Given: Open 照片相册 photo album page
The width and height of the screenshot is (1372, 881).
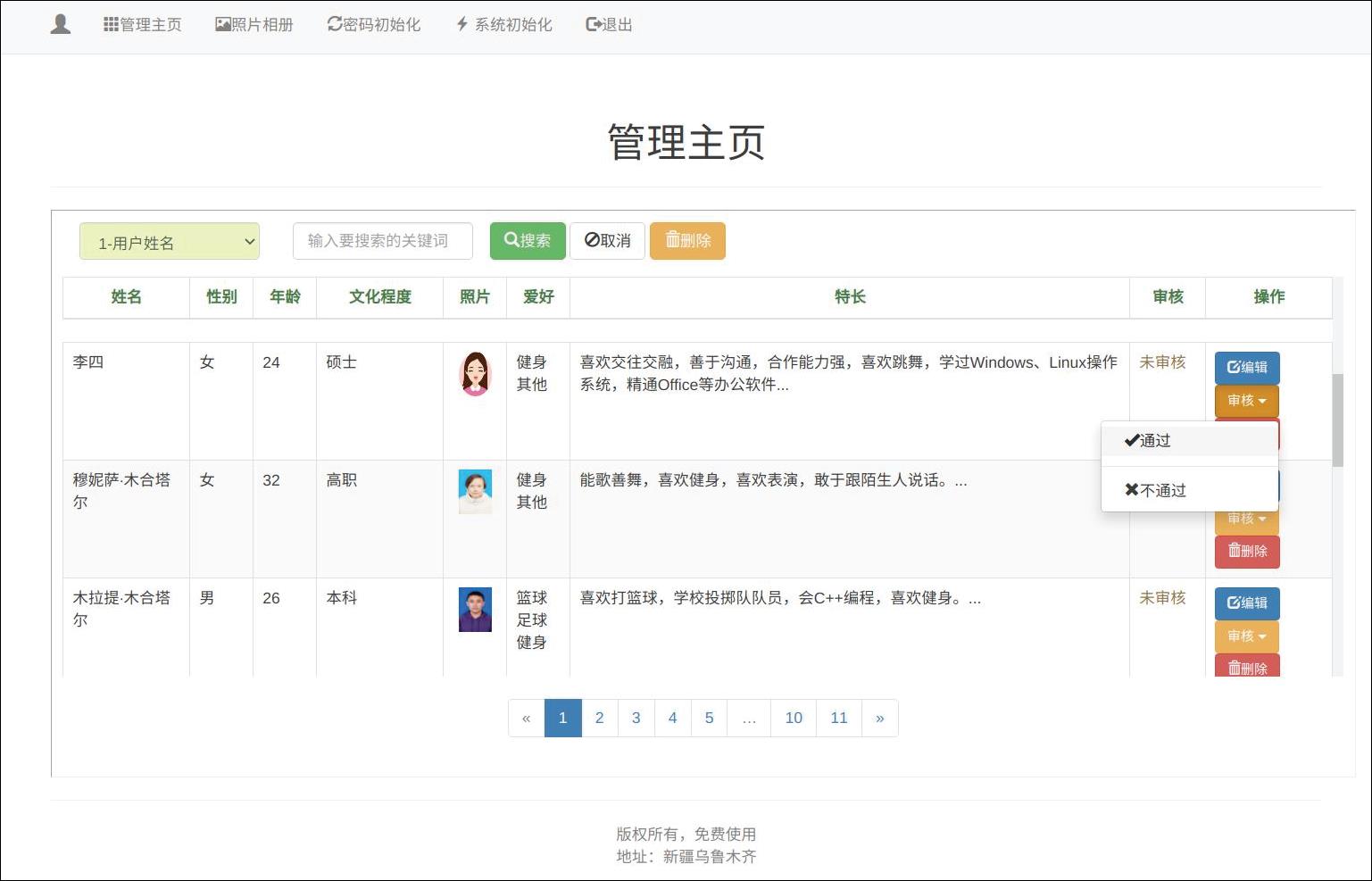Looking at the screenshot, I should point(254,25).
